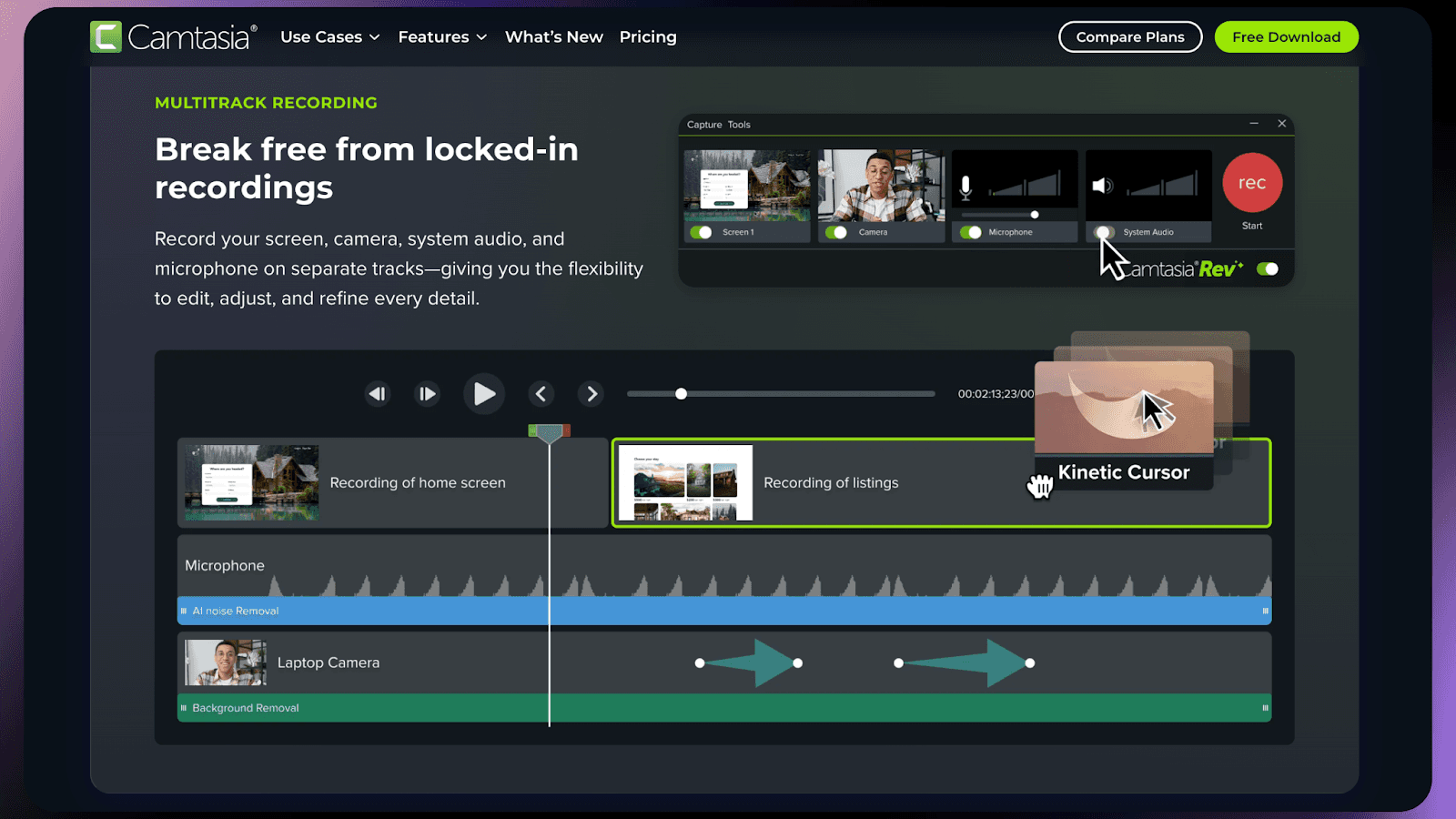Viewport: 1456px width, 819px height.
Task: Select Recording of listings clip thumbnail
Action: [x=685, y=482]
